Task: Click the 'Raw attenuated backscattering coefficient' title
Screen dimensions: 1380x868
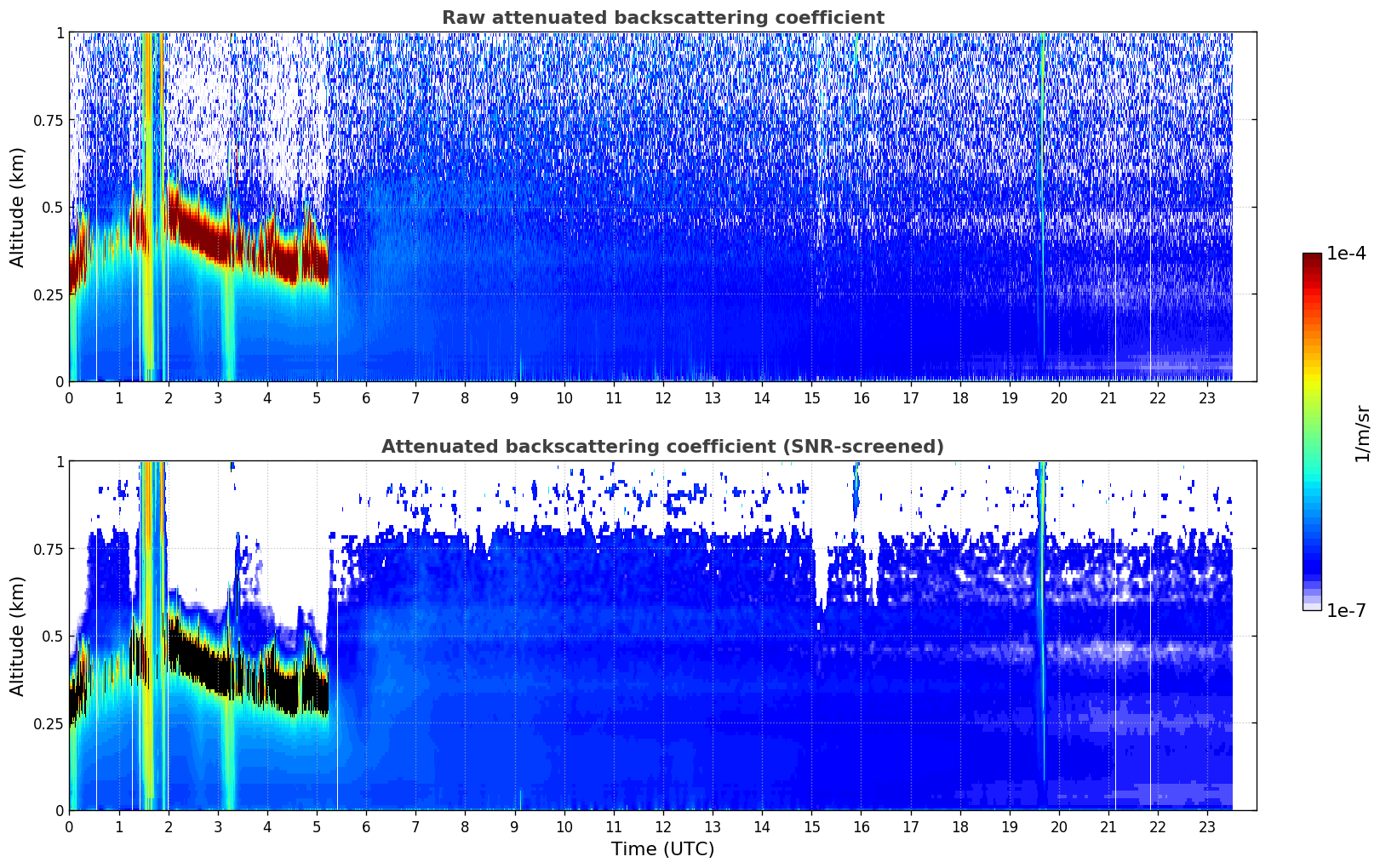Action: (662, 18)
